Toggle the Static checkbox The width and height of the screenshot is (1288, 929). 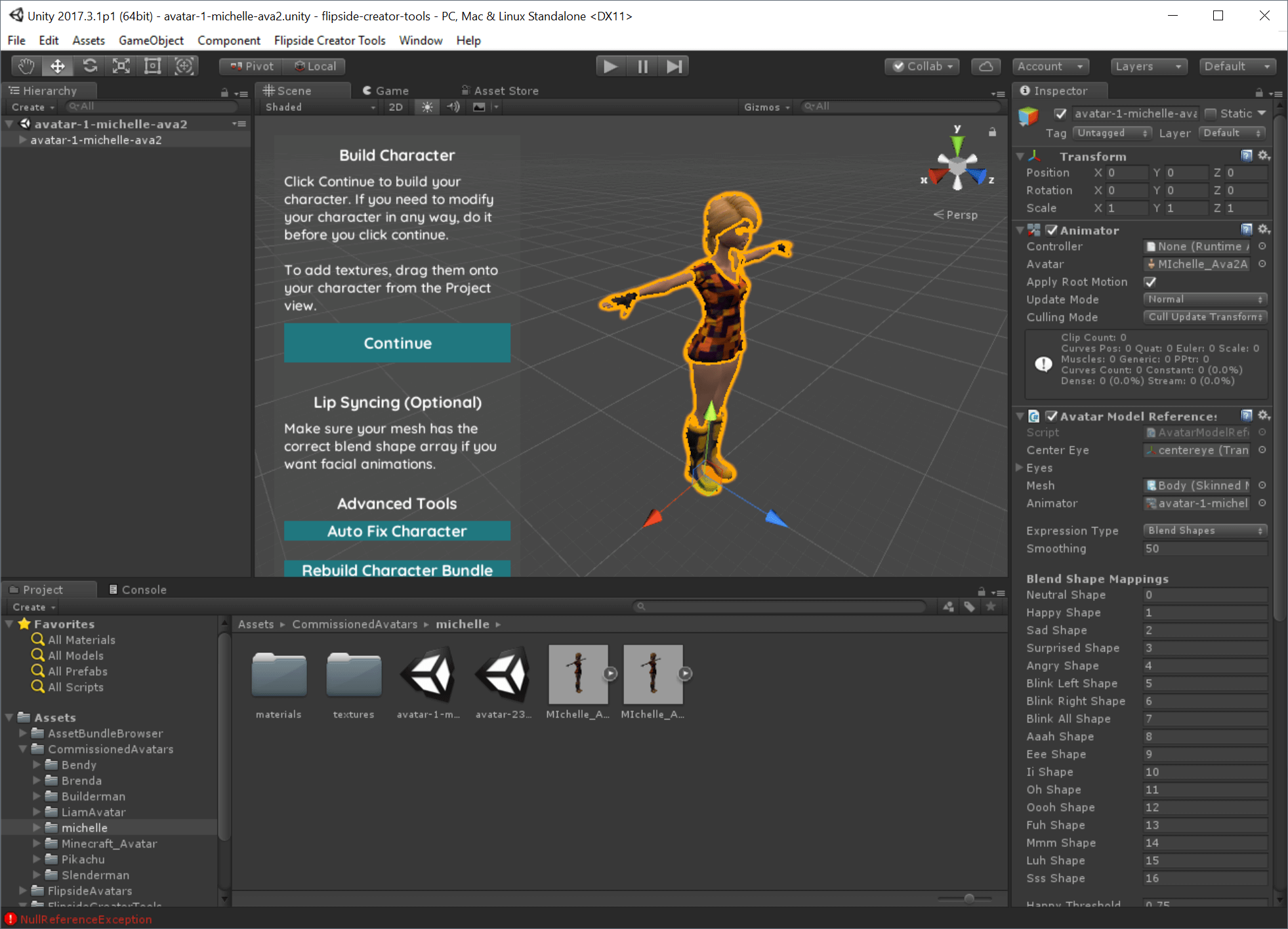[1211, 114]
